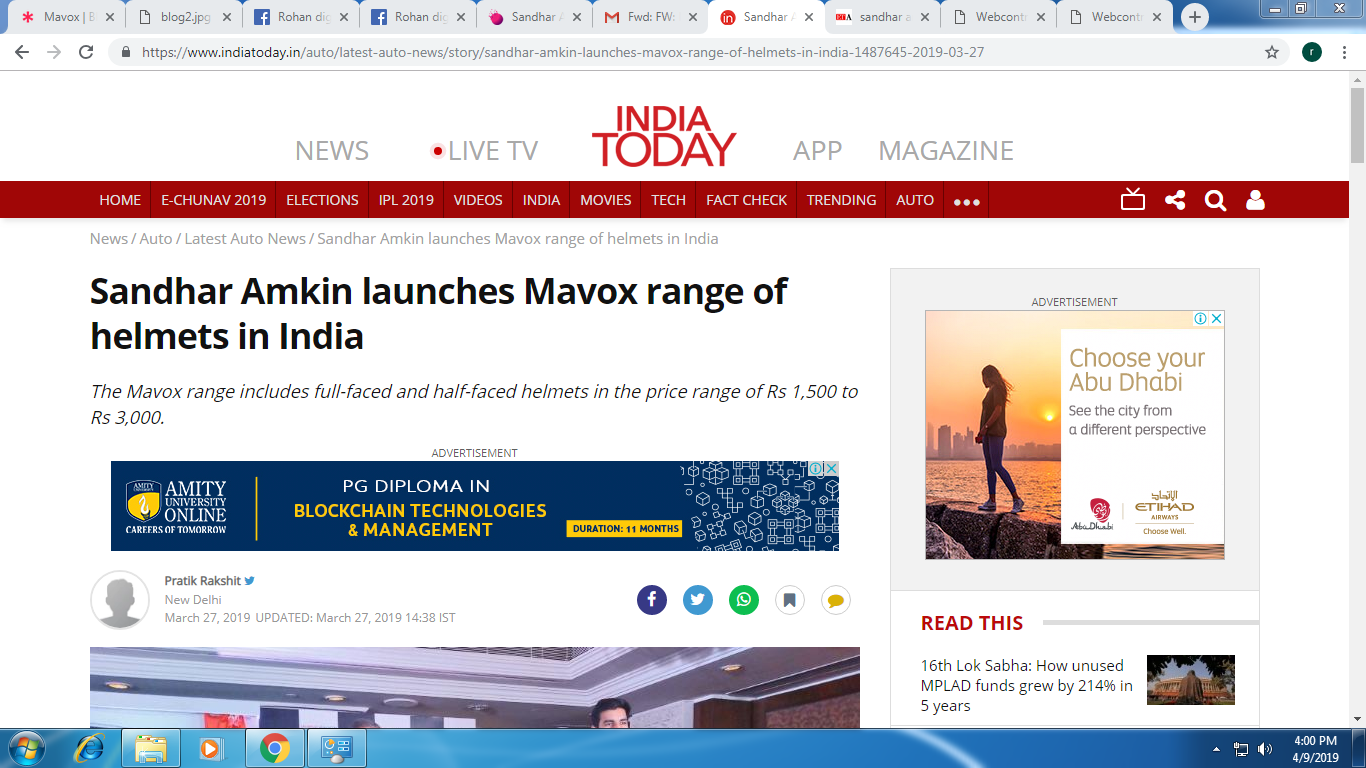Close the Amity University banner ad
This screenshot has width=1366, height=768.
click(x=832, y=468)
